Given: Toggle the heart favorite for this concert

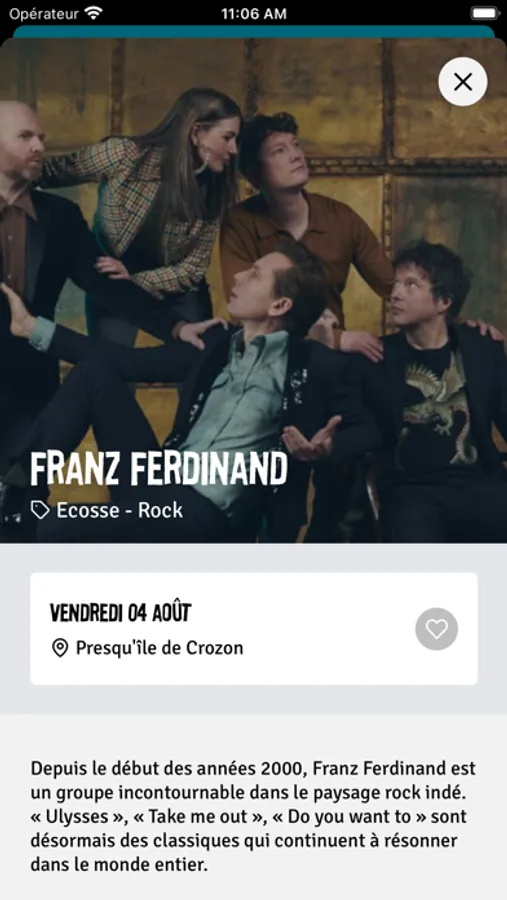Looking at the screenshot, I should (x=436, y=629).
